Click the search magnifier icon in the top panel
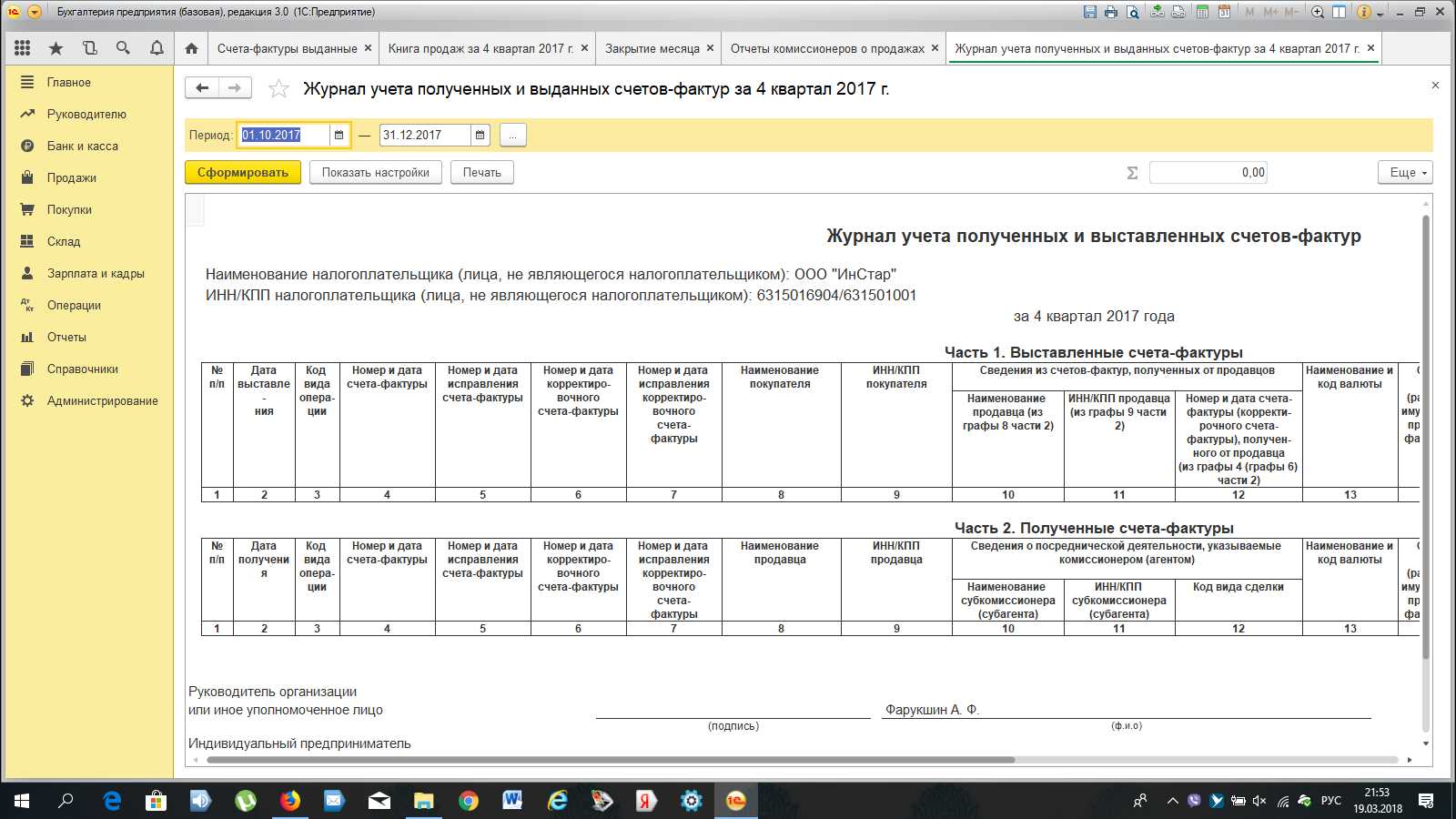 123,48
